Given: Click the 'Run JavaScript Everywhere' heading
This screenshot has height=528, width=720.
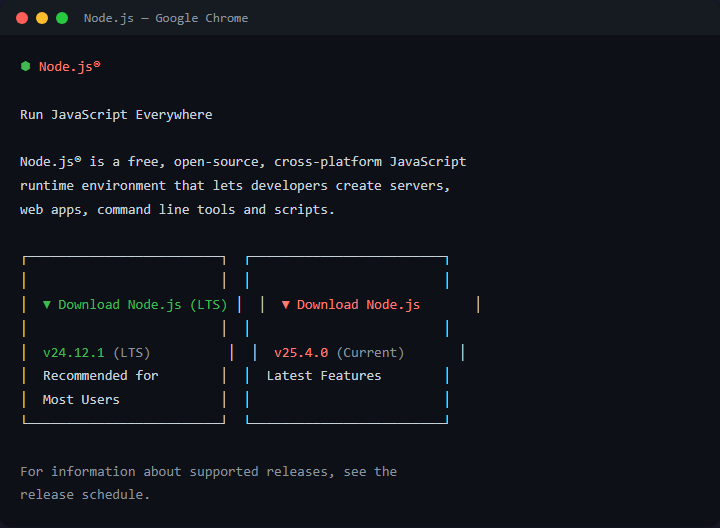Looking at the screenshot, I should click(116, 115).
